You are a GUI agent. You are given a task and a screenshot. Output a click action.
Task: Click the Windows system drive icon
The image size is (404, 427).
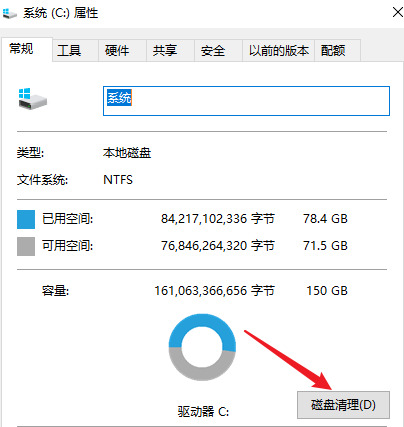point(33,99)
